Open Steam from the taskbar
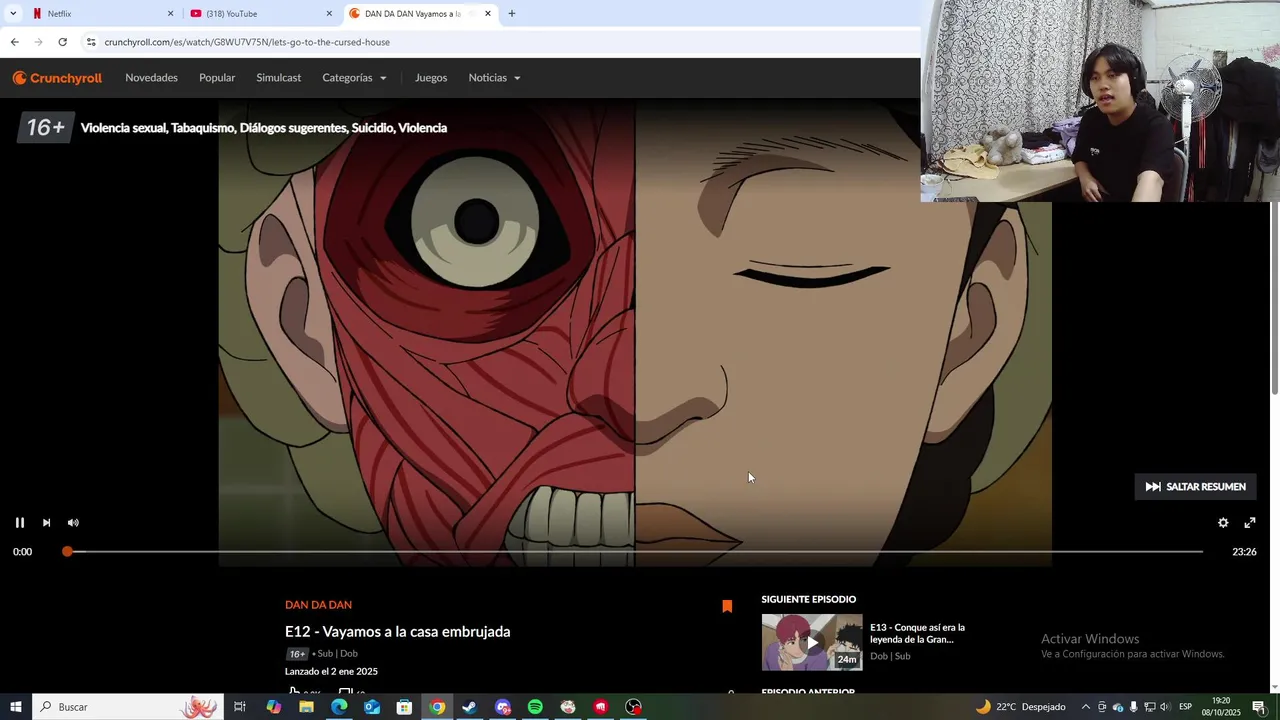 469,707
